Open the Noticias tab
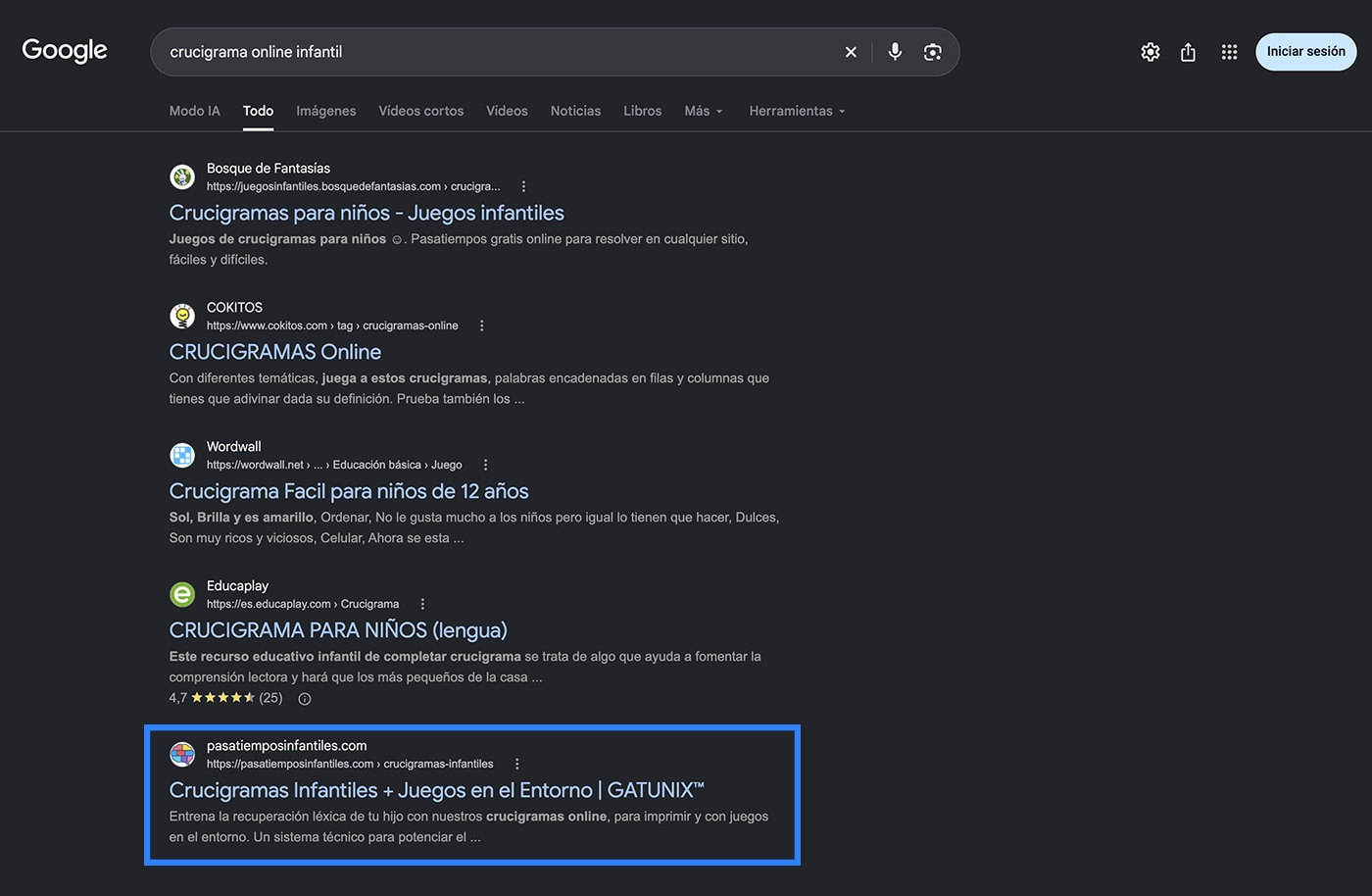 coord(575,111)
